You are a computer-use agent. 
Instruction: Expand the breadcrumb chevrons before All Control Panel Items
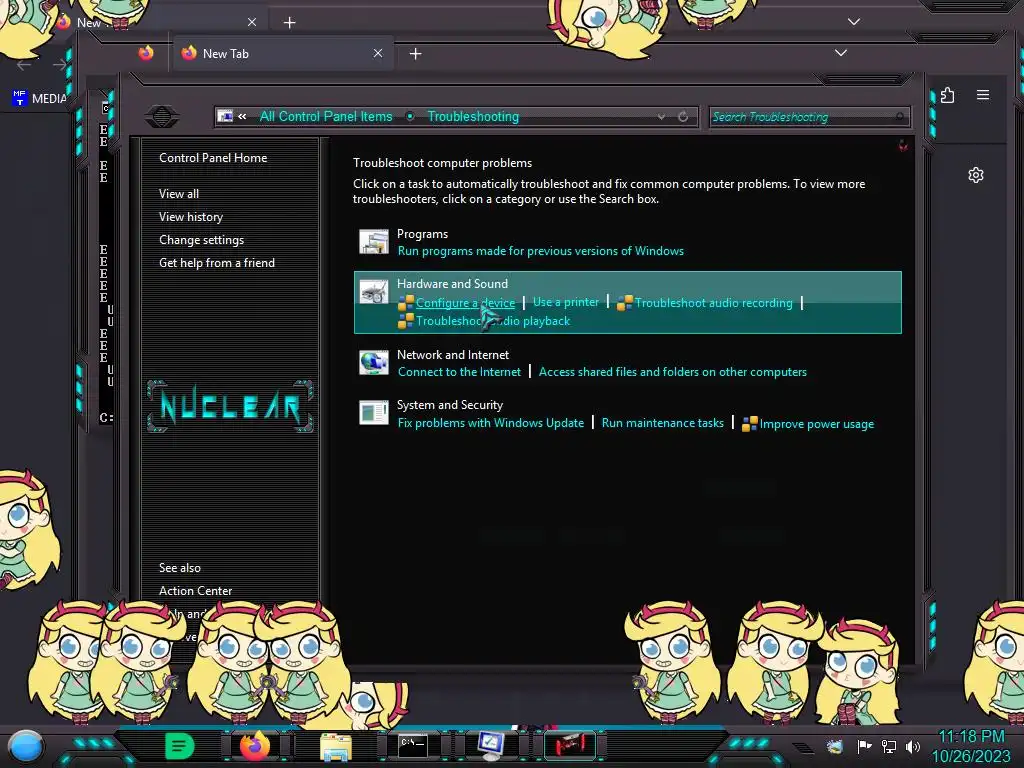tap(242, 116)
